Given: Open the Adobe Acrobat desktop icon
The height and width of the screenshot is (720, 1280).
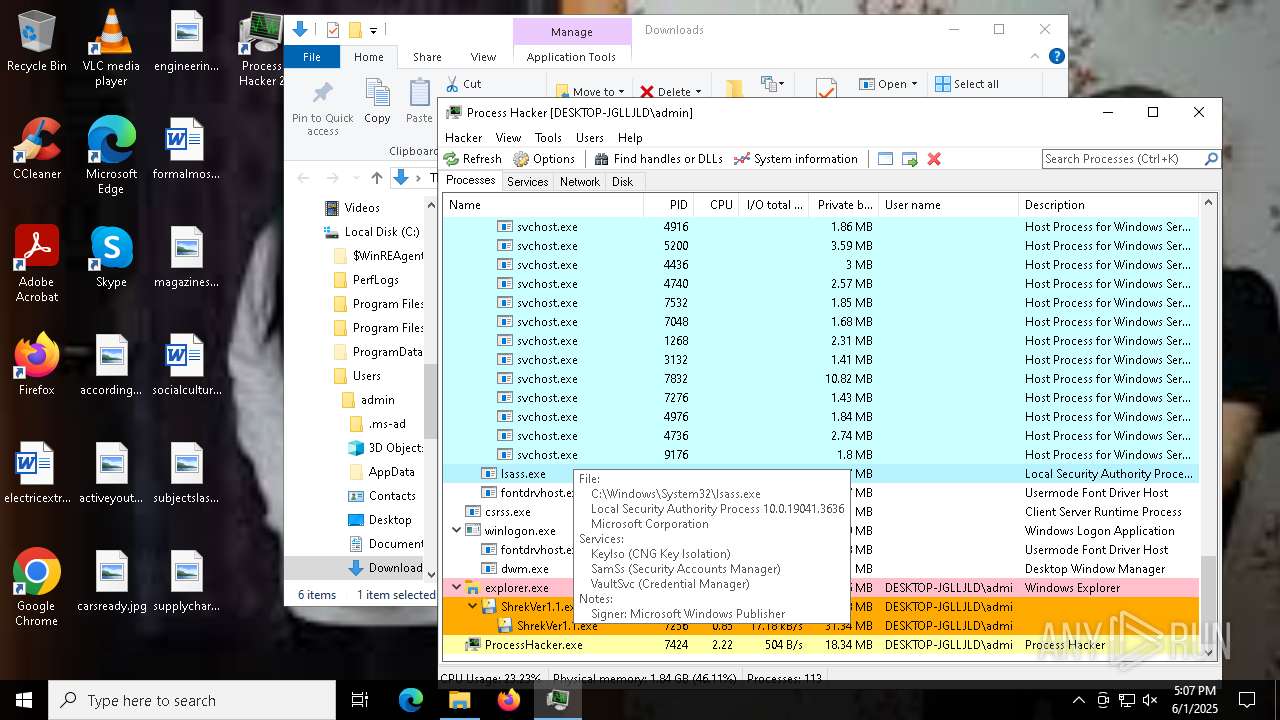Looking at the screenshot, I should [36, 263].
